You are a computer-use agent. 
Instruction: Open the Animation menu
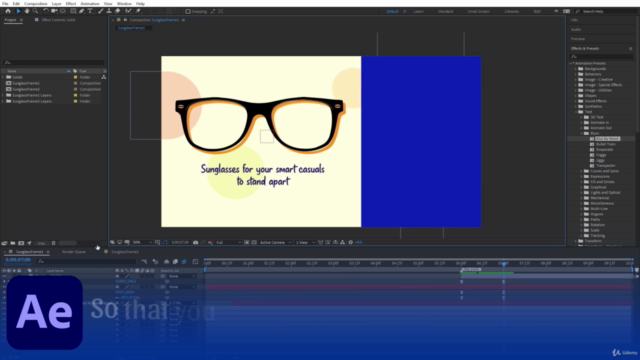point(90,4)
